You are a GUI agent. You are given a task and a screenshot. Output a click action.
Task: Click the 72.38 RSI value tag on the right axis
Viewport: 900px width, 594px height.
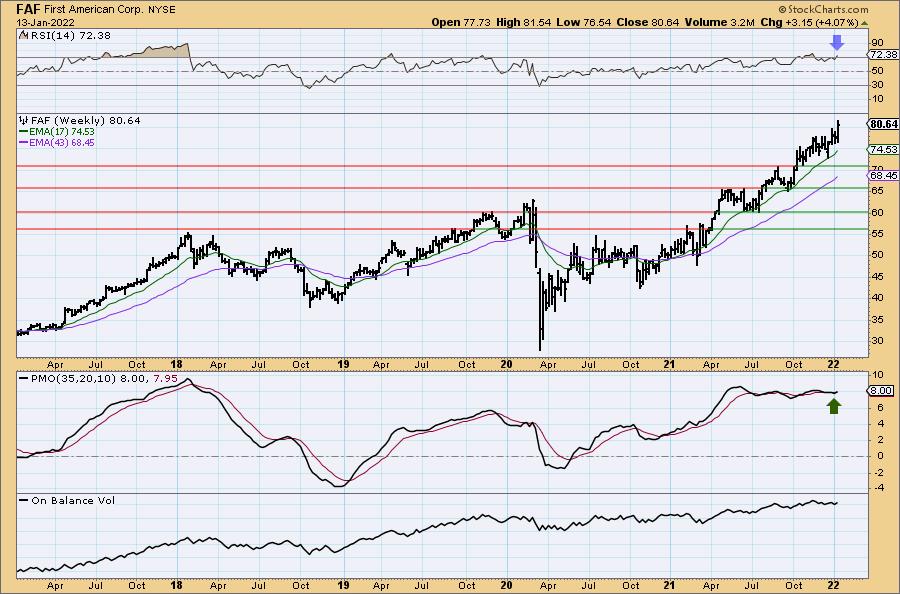pos(883,55)
